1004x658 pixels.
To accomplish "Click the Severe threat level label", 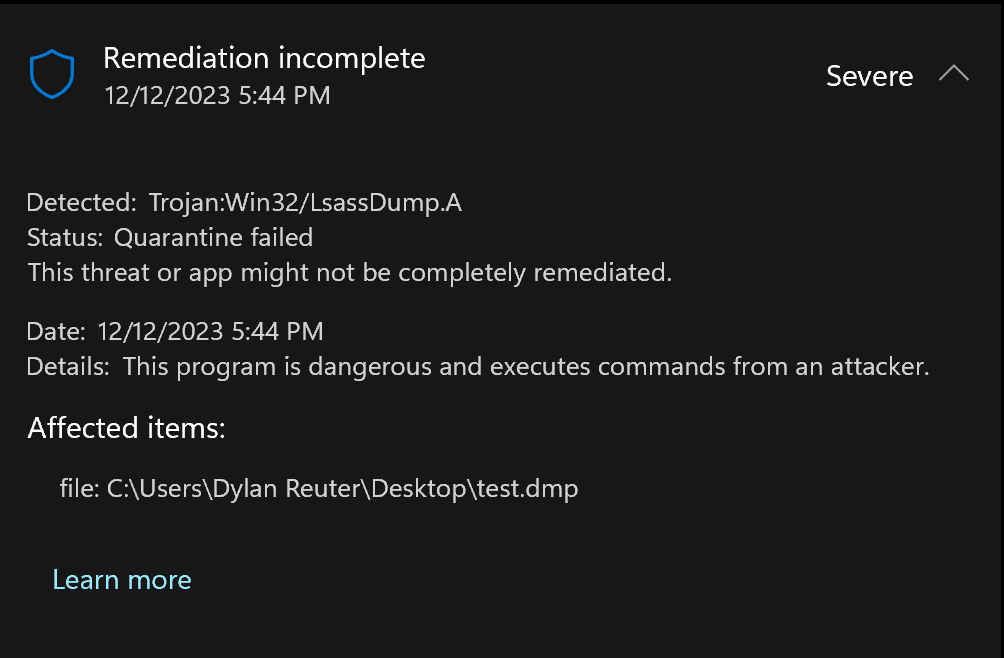I will point(869,76).
